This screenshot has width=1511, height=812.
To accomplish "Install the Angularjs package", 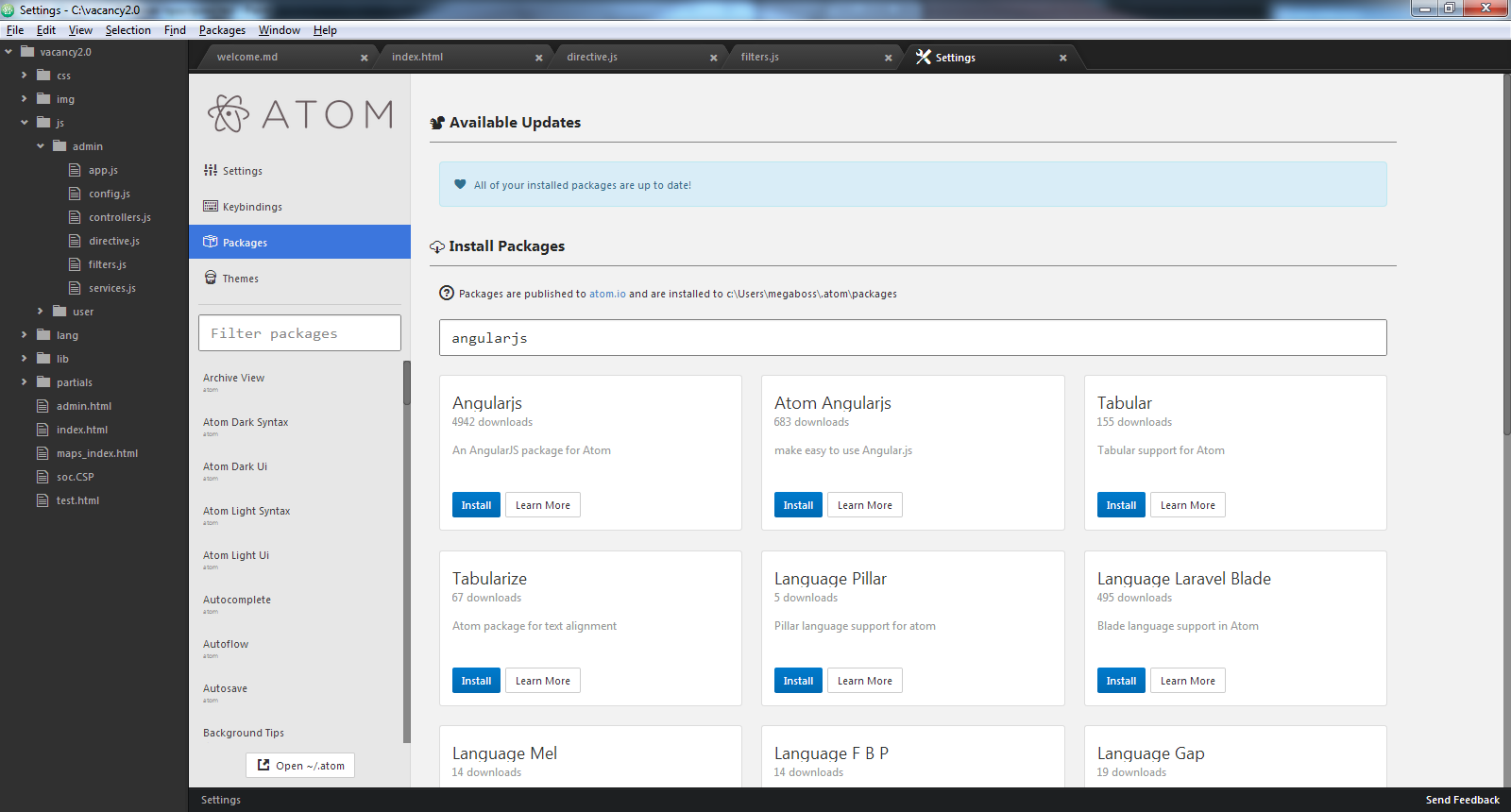I will tap(476, 505).
